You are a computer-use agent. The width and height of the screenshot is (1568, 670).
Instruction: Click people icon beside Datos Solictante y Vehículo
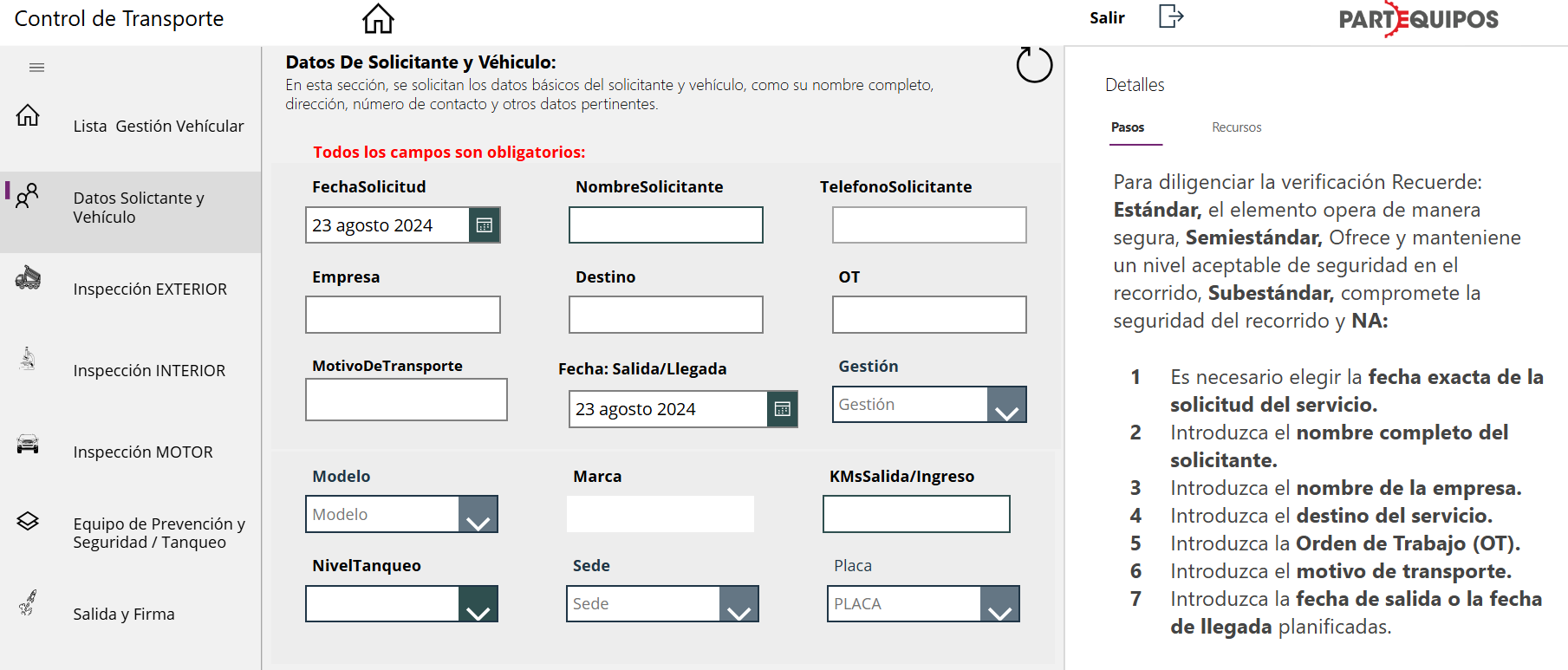pos(27,195)
